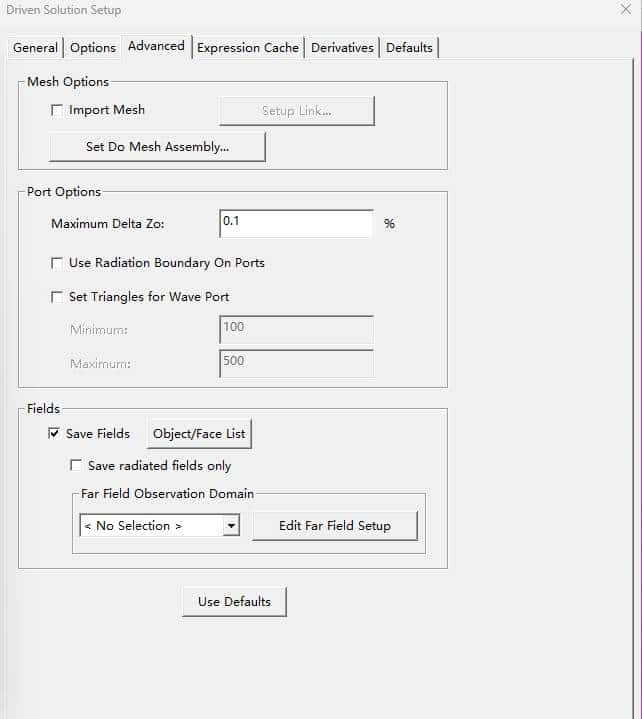The image size is (642, 719).
Task: Switch to the Derivatives tab
Action: pyautogui.click(x=342, y=48)
